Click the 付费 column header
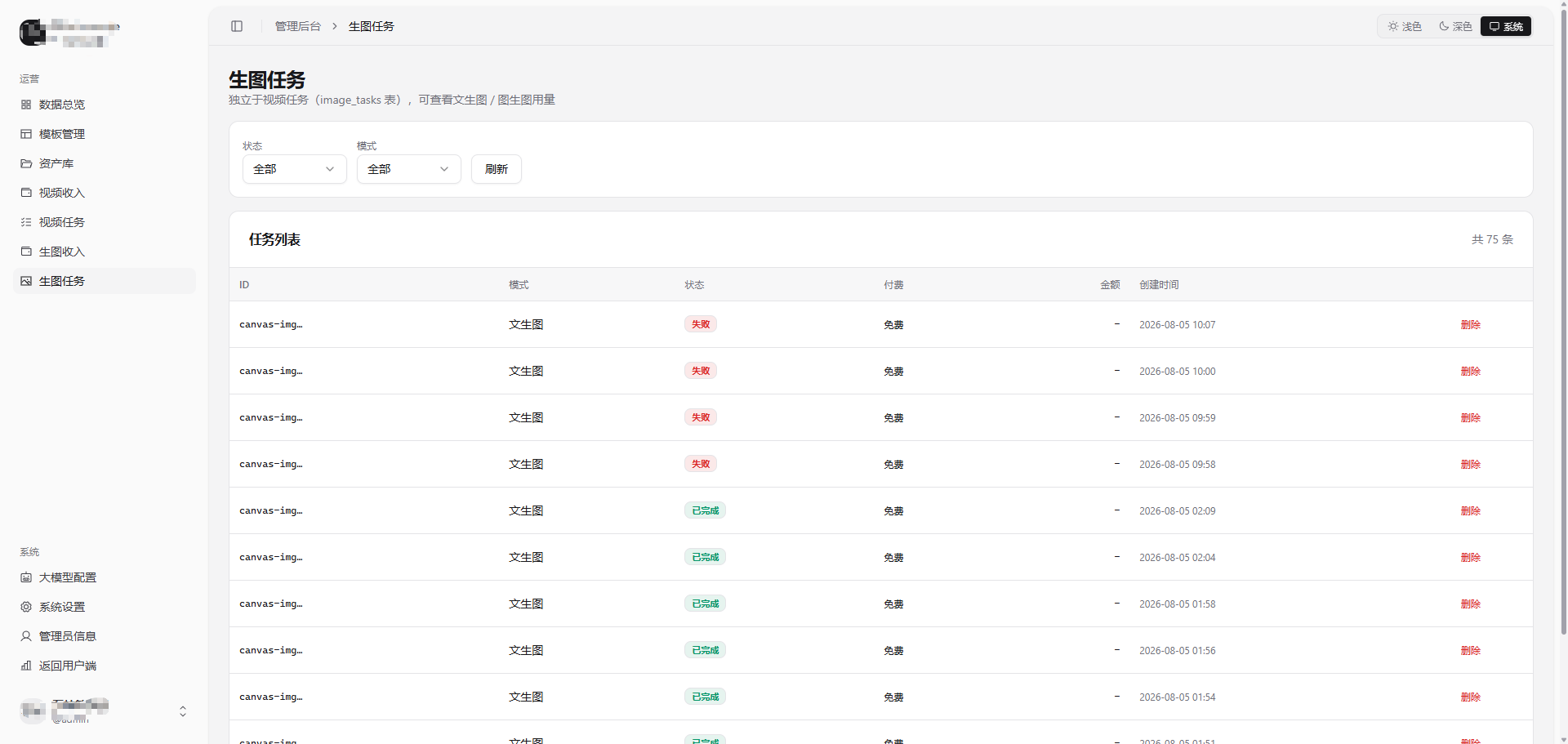This screenshot has width=1568, height=744. [x=893, y=285]
